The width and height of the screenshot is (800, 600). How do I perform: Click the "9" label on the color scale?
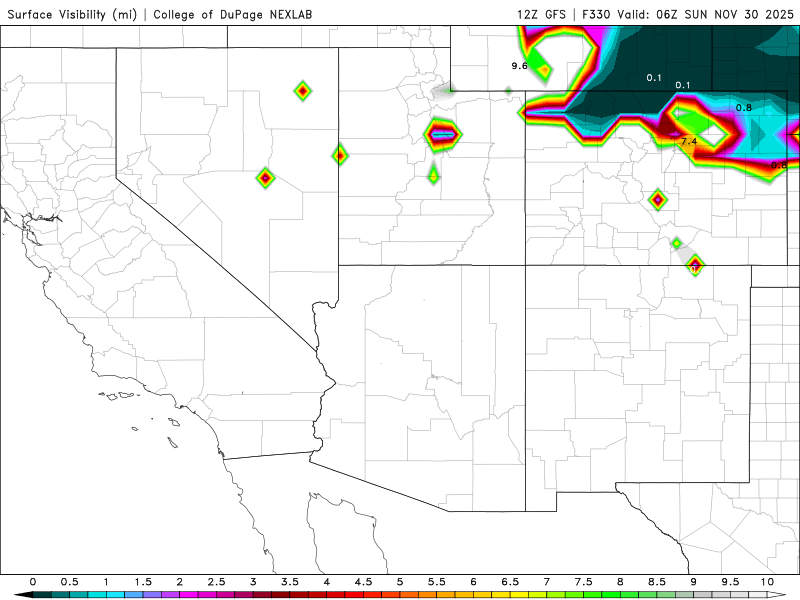693,582
